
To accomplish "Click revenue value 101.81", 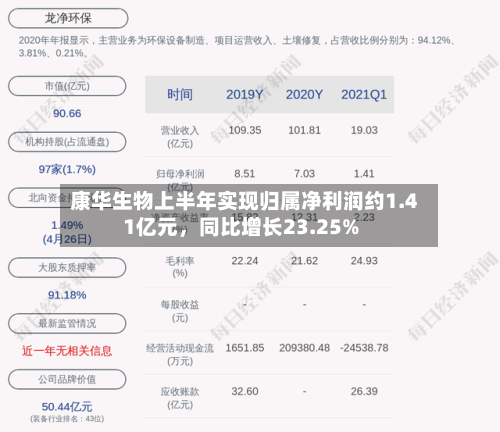I will pyautogui.click(x=304, y=130).
